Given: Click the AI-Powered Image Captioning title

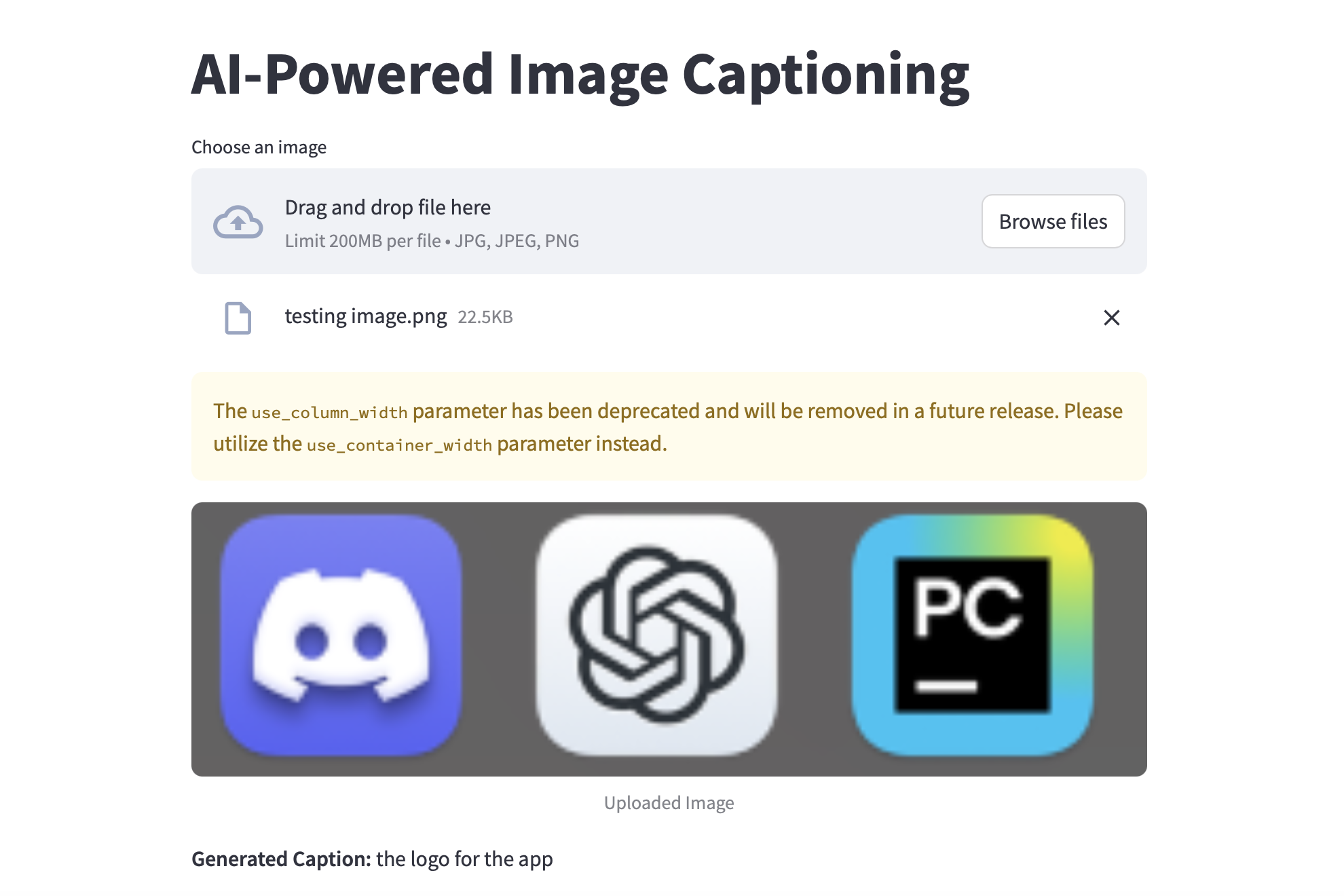Looking at the screenshot, I should (580, 75).
